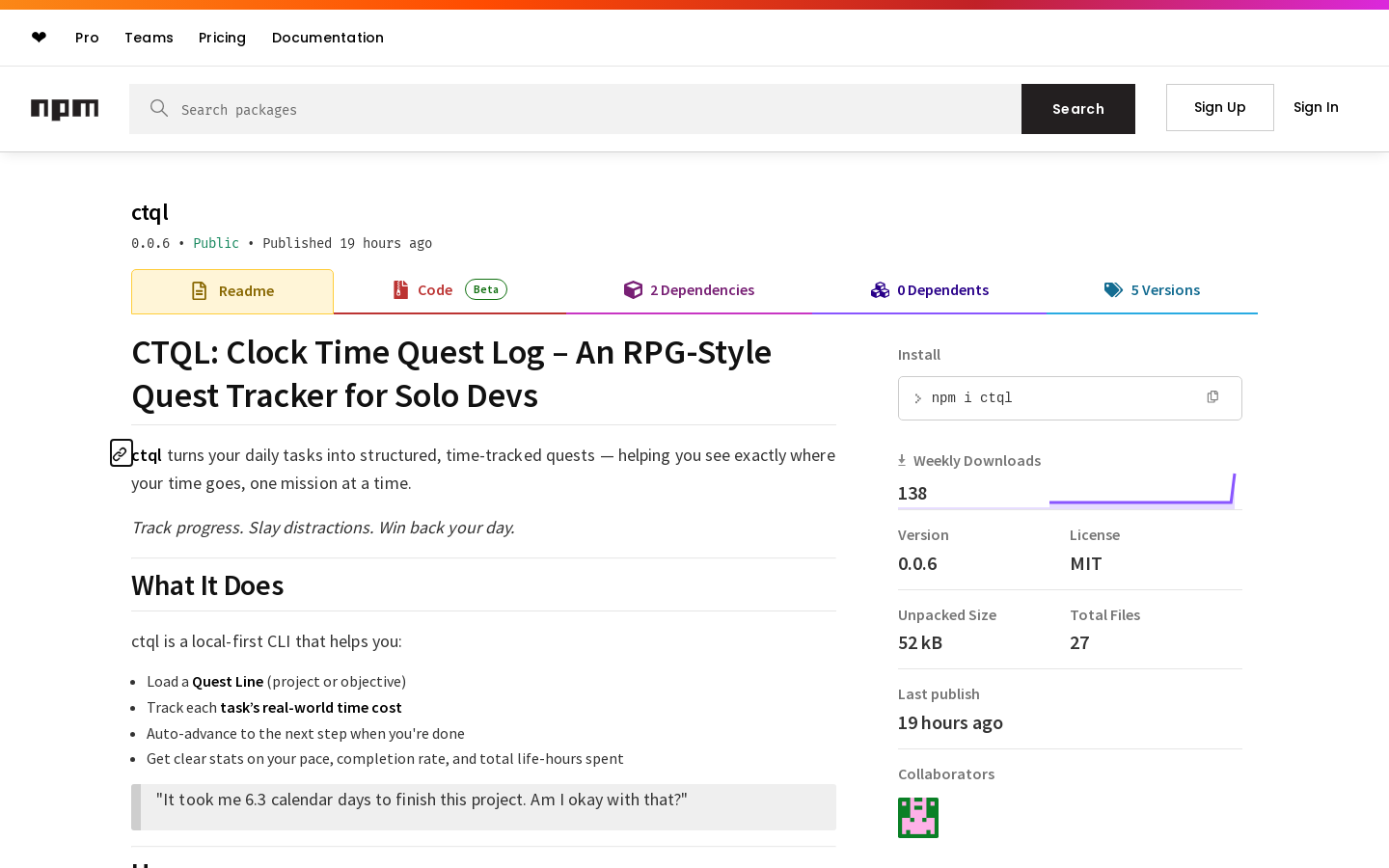Click the 19 hours ago last publish value

click(950, 723)
